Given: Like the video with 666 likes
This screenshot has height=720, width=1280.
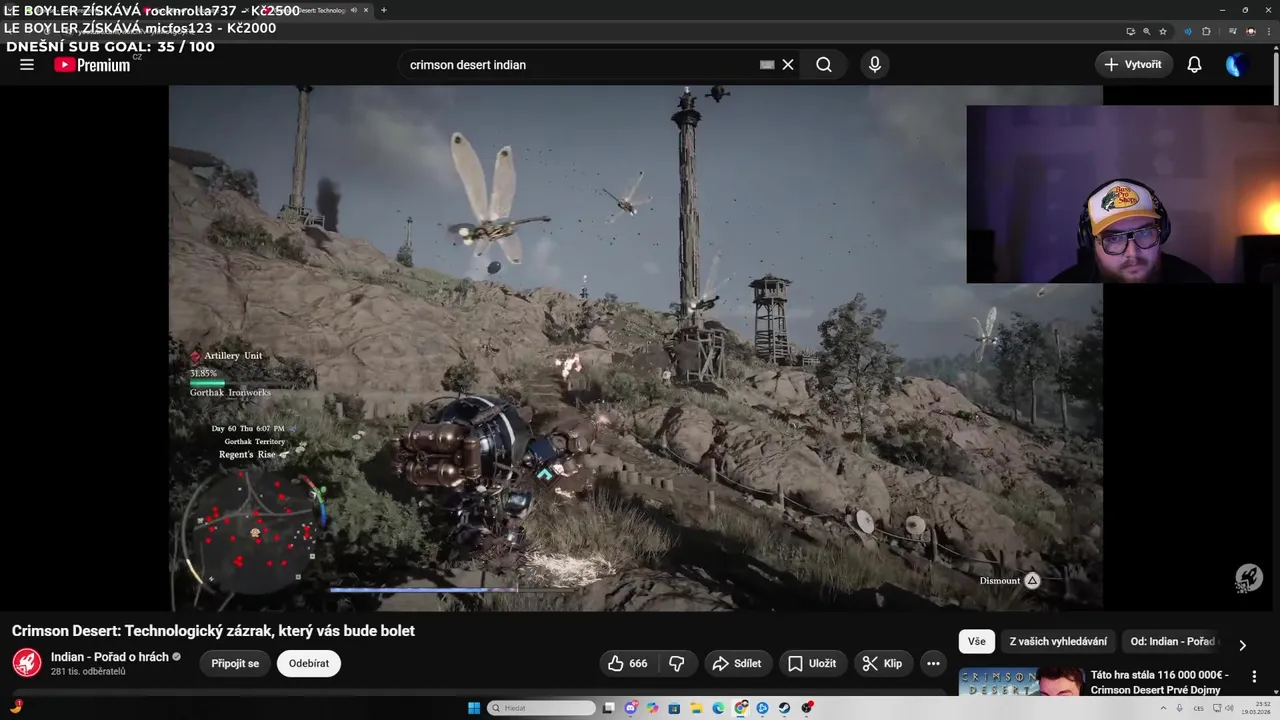Looking at the screenshot, I should (628, 663).
